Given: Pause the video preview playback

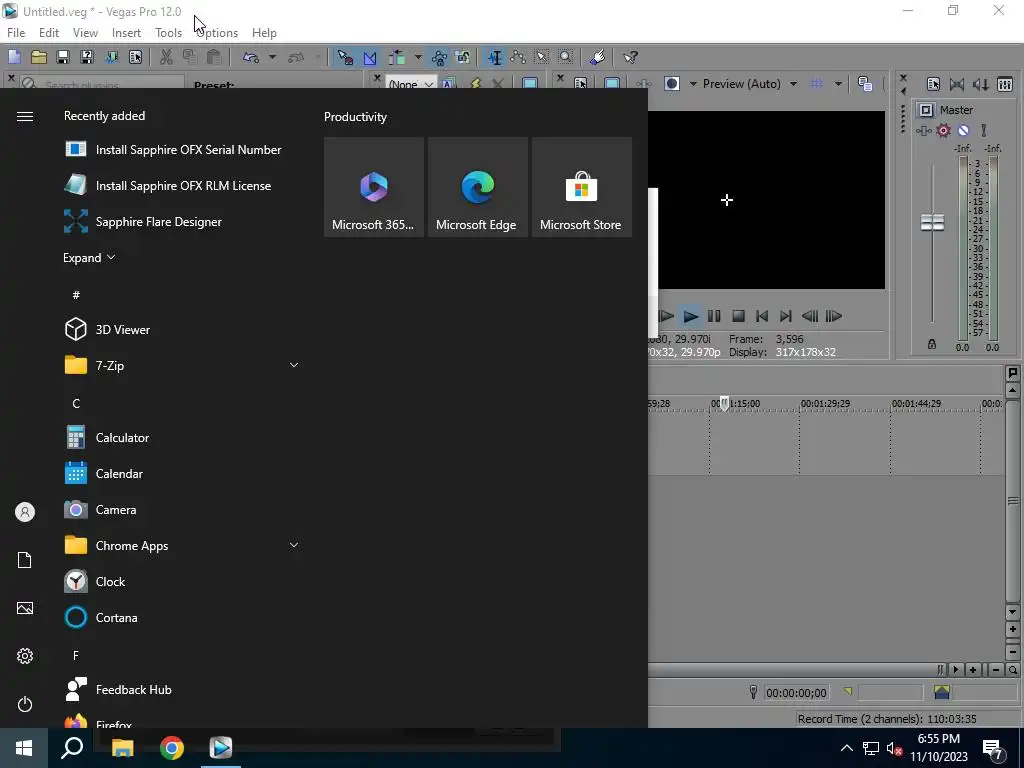Looking at the screenshot, I should [x=714, y=316].
